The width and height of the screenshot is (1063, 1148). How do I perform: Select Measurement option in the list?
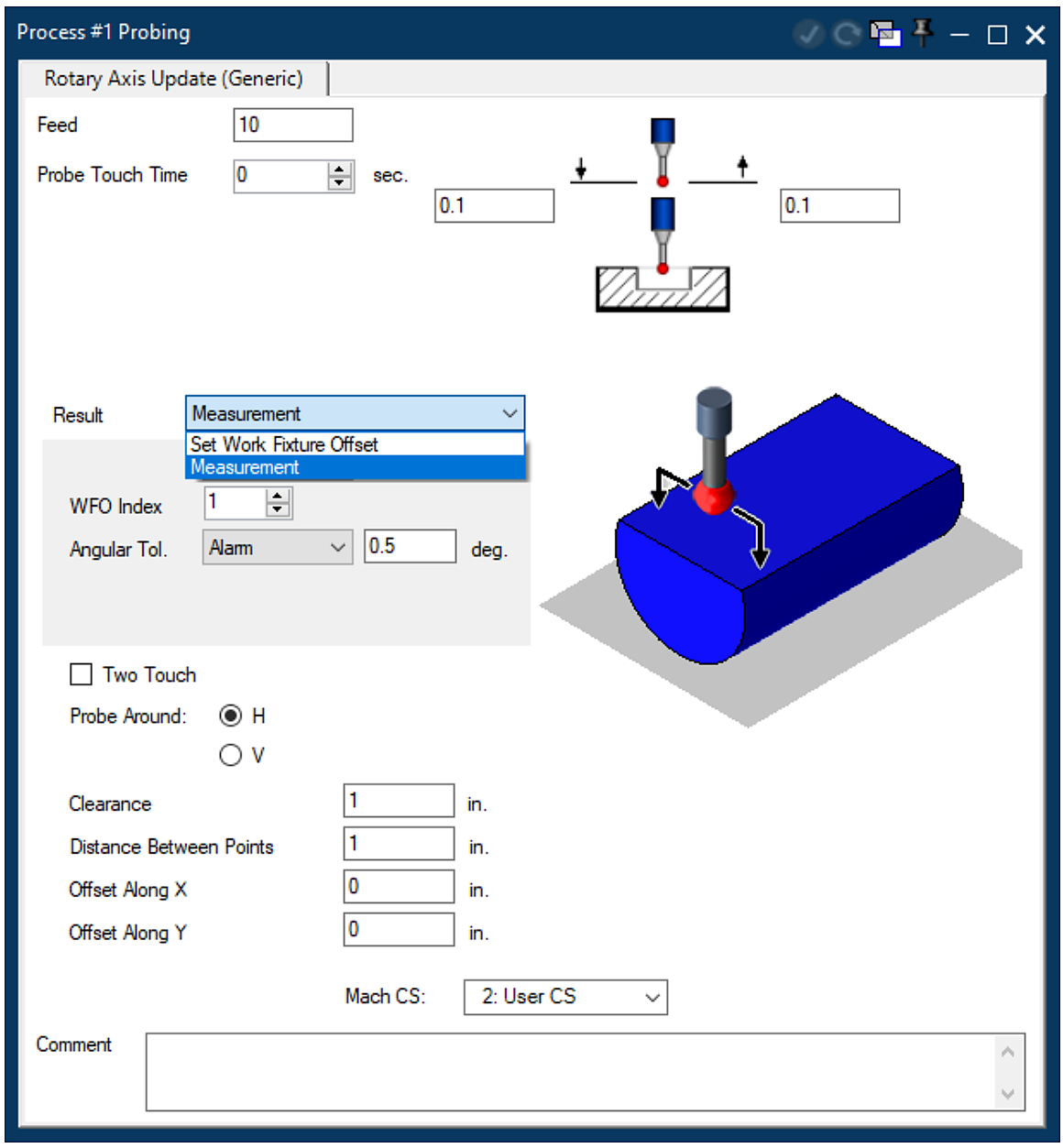[356, 467]
